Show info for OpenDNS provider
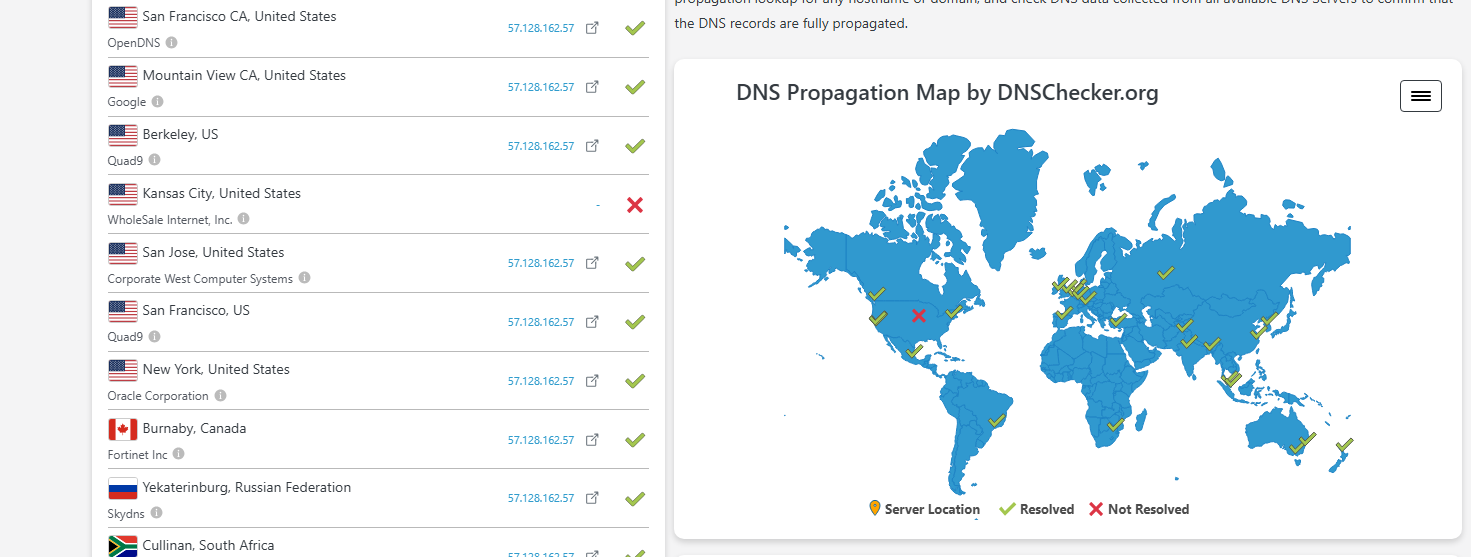 (x=171, y=43)
